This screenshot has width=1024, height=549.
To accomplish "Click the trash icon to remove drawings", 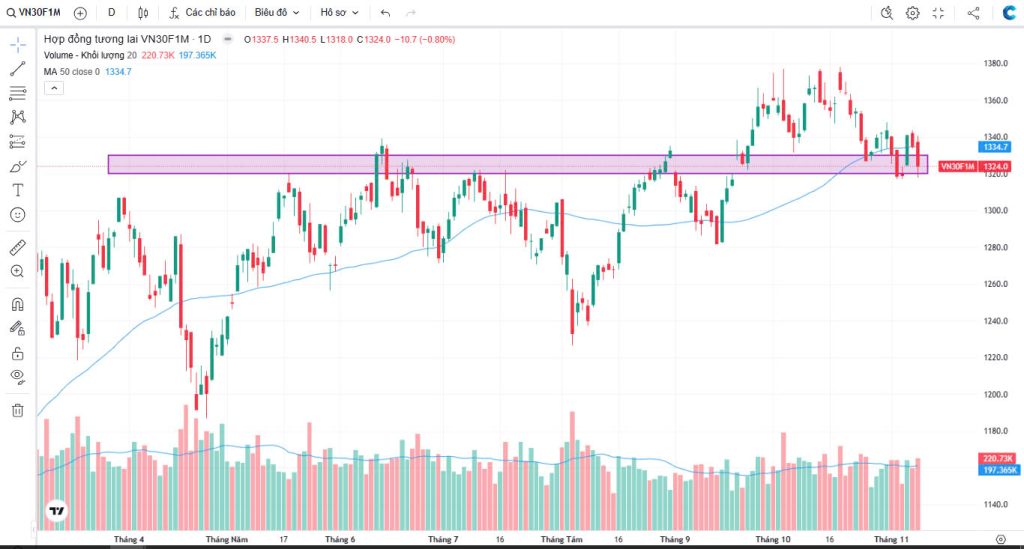I will point(17,409).
